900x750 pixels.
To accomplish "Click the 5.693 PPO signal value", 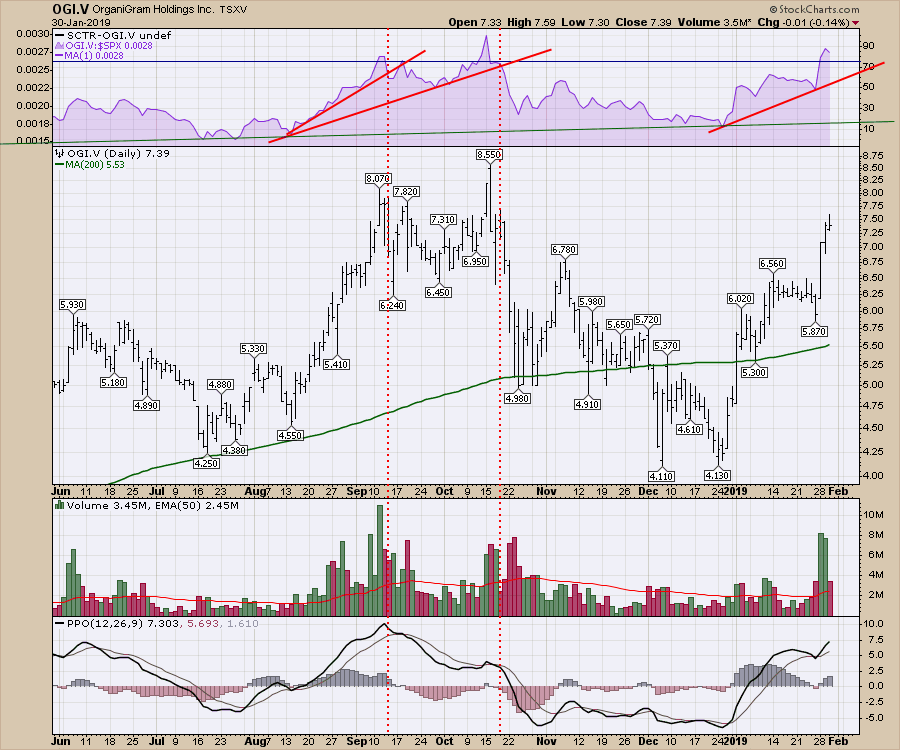I will click(201, 623).
